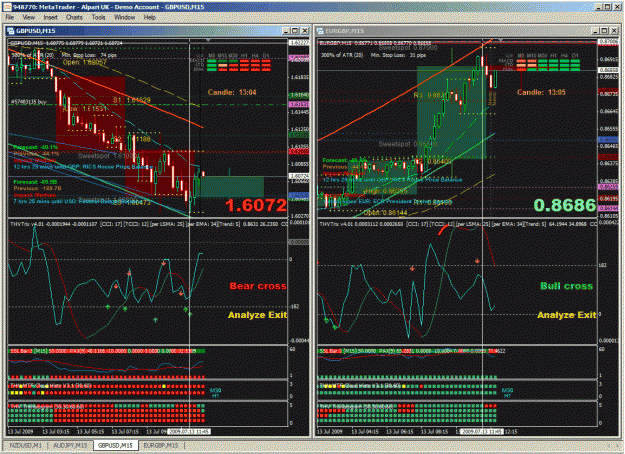Minimize the GBPUSD,M15 chart window
The image size is (625, 454).
[x=286, y=31]
